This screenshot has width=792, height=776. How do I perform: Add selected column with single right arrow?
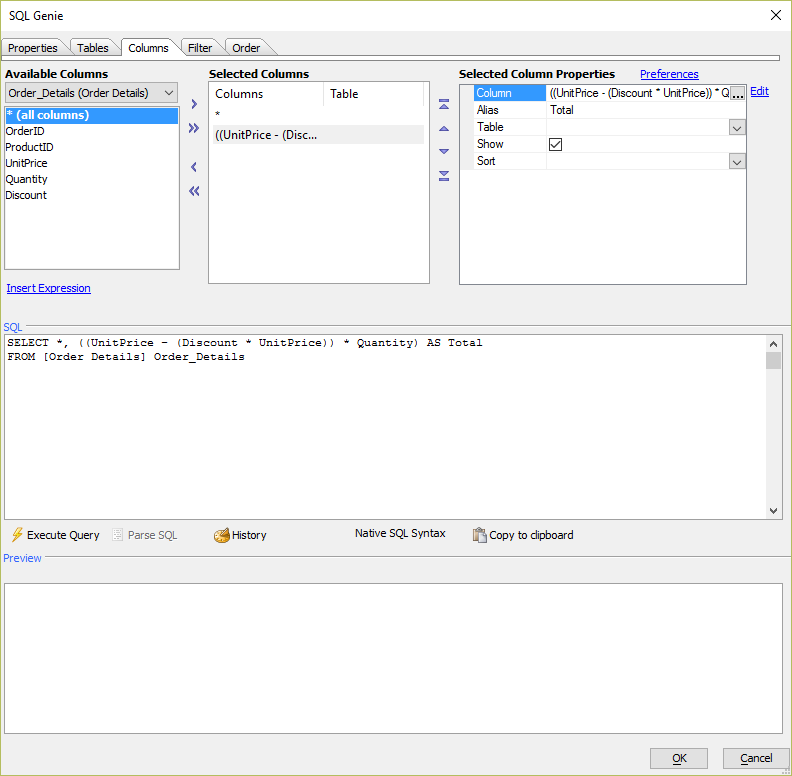click(x=194, y=104)
